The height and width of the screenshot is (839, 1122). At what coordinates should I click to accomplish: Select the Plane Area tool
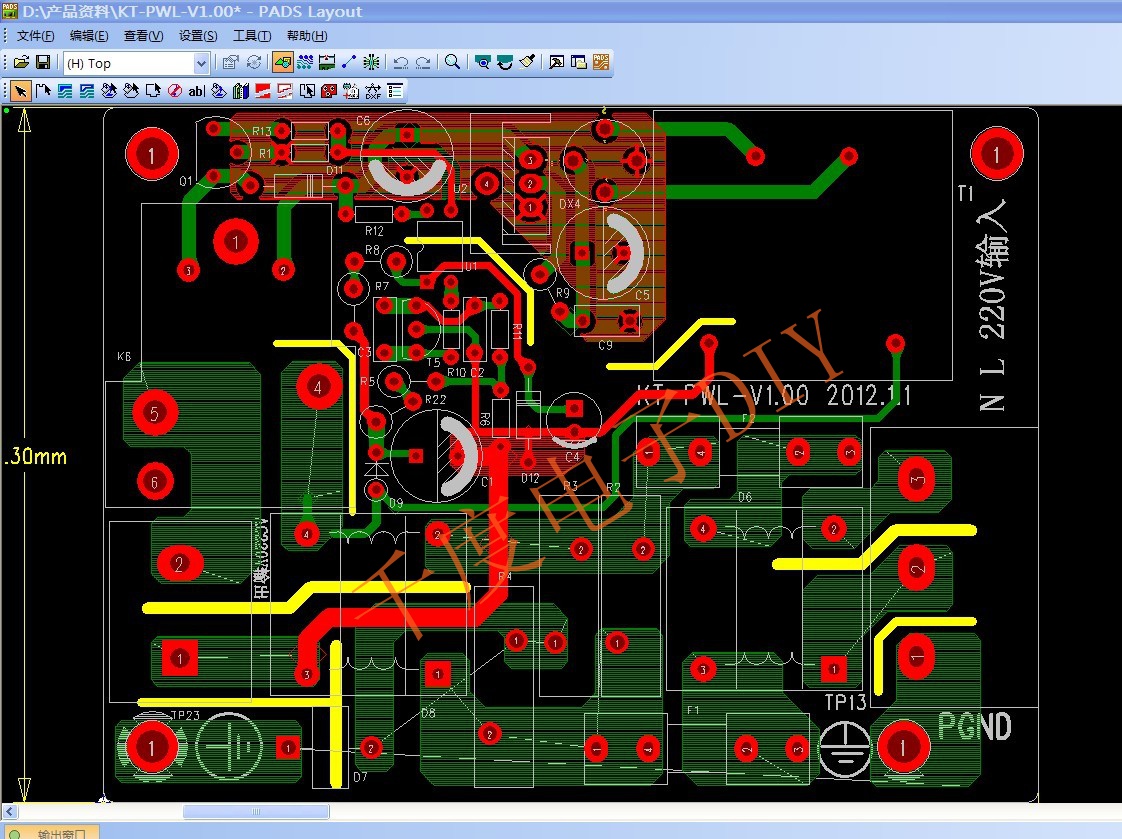coord(263,91)
